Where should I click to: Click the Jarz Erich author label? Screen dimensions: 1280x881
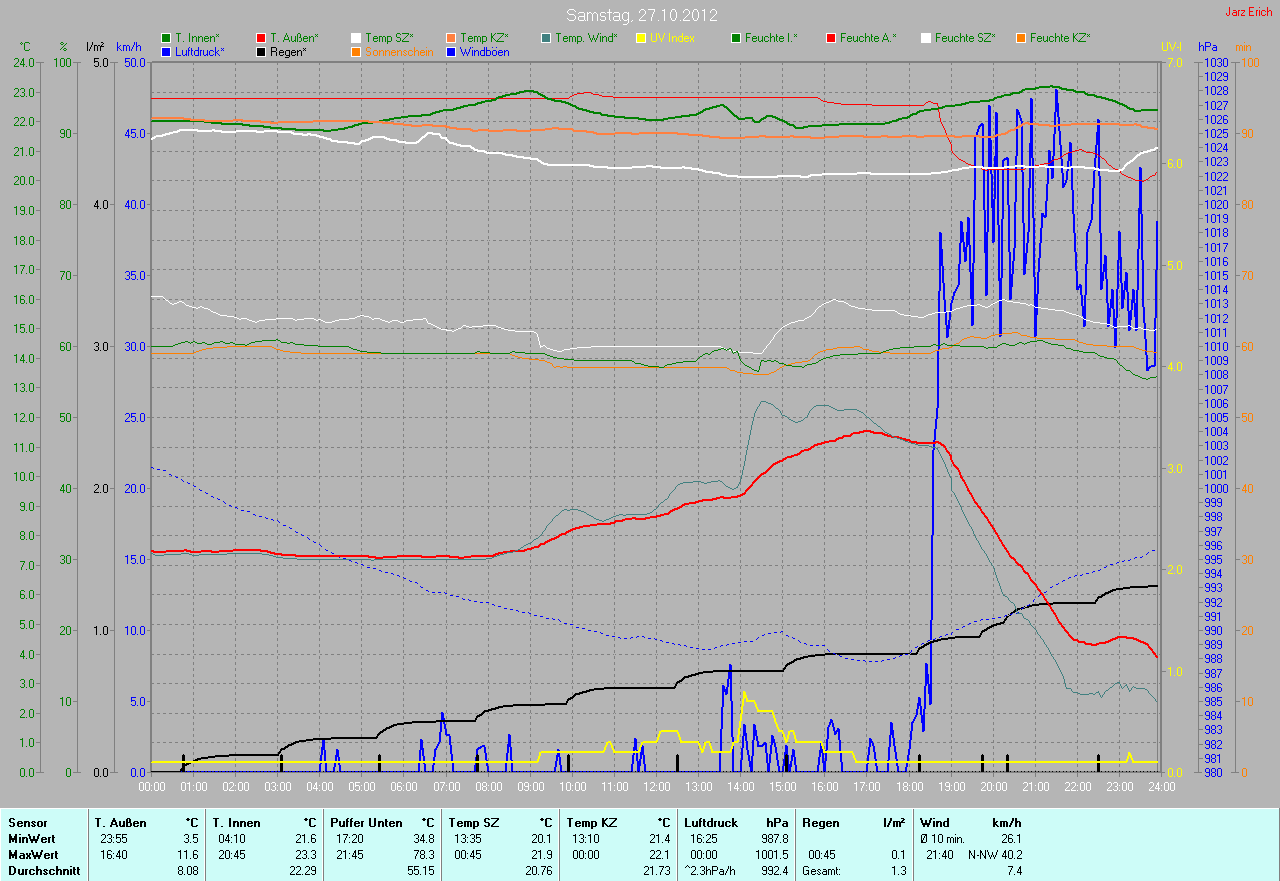click(1249, 12)
